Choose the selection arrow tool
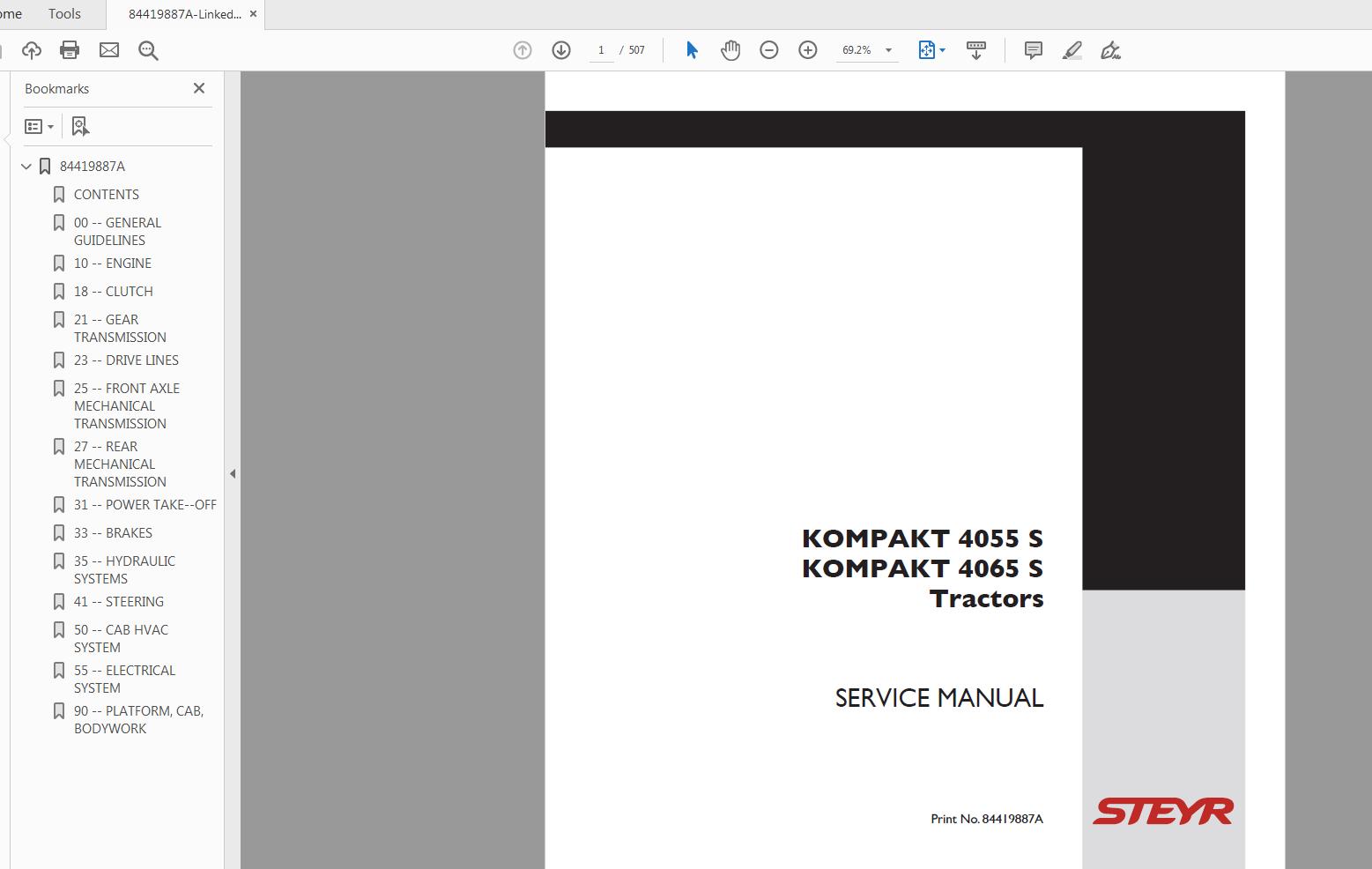 (x=692, y=50)
